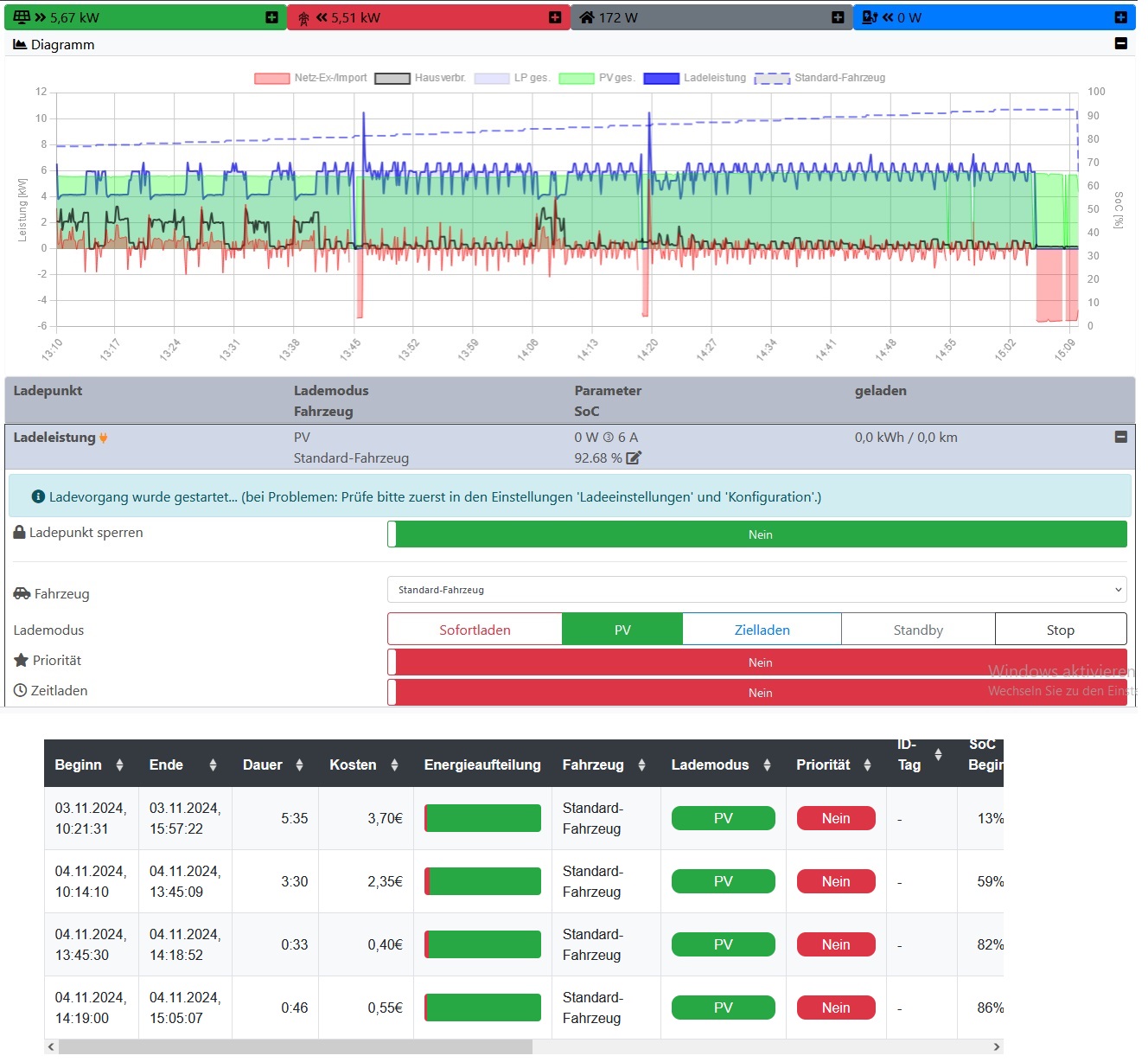Click the 0 W 6 A parameter text
The height and width of the screenshot is (1062, 1148).
click(606, 438)
